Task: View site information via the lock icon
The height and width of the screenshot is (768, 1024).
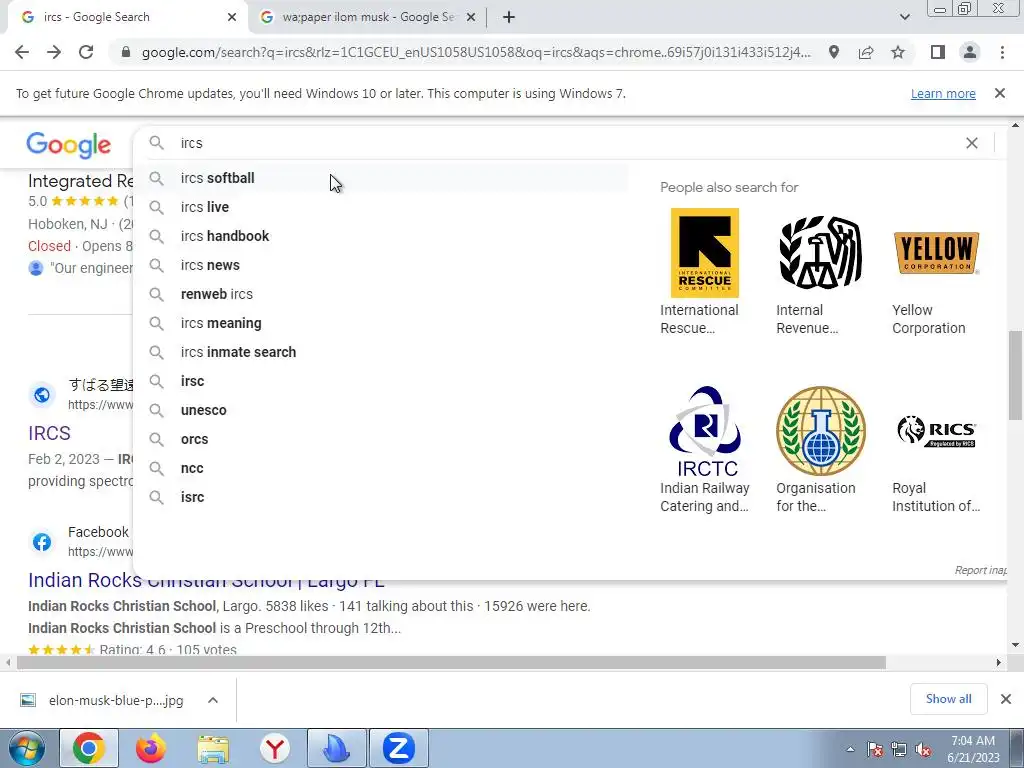Action: point(126,52)
